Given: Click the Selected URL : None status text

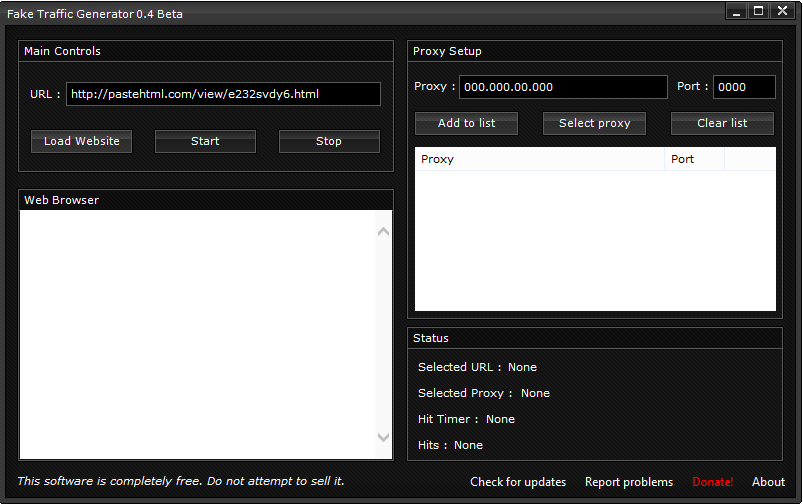Looking at the screenshot, I should pyautogui.click(x=477, y=367).
